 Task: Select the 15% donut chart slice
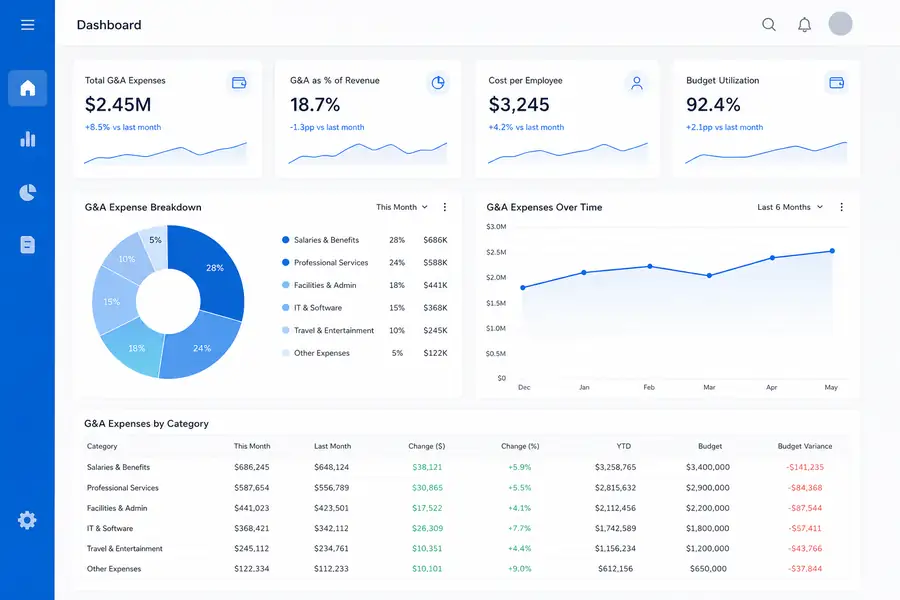tap(112, 301)
